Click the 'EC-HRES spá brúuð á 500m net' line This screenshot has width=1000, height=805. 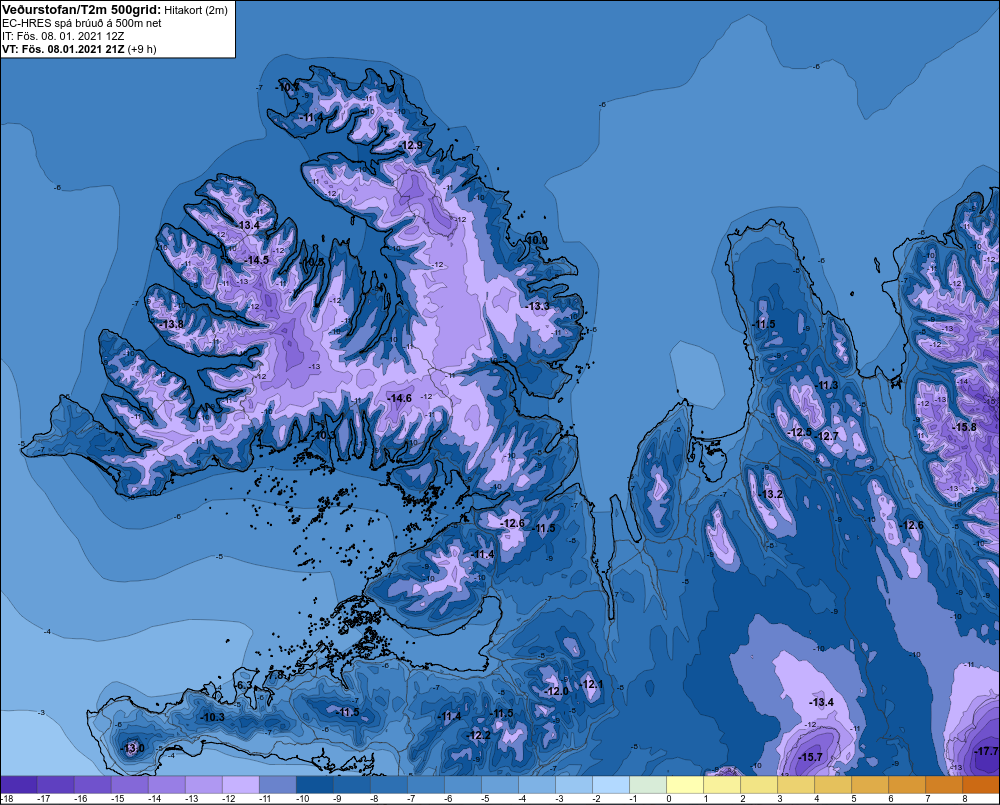pos(82,23)
